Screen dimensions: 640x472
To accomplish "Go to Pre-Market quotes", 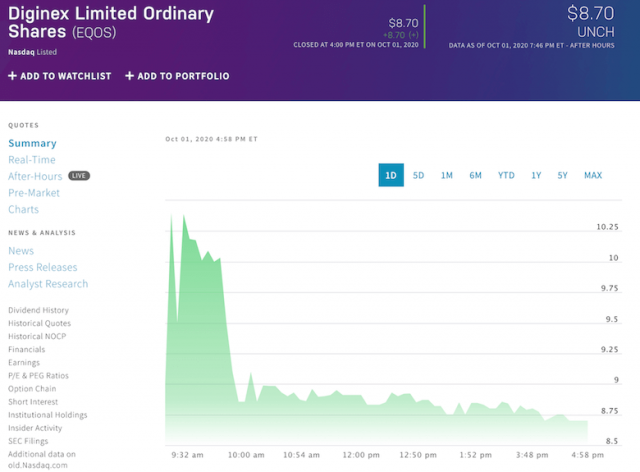I will tap(34, 193).
